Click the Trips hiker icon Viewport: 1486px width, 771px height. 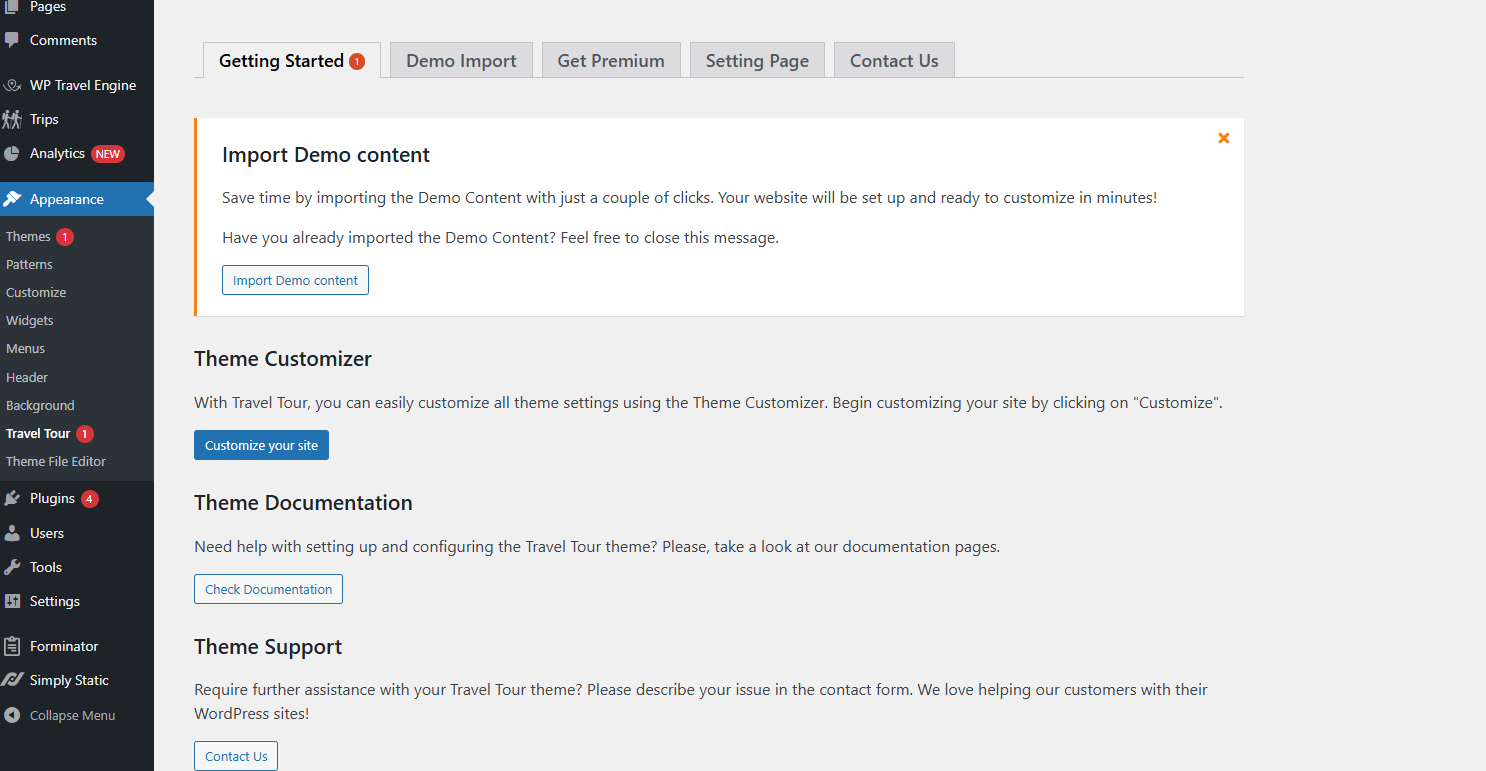pos(12,120)
